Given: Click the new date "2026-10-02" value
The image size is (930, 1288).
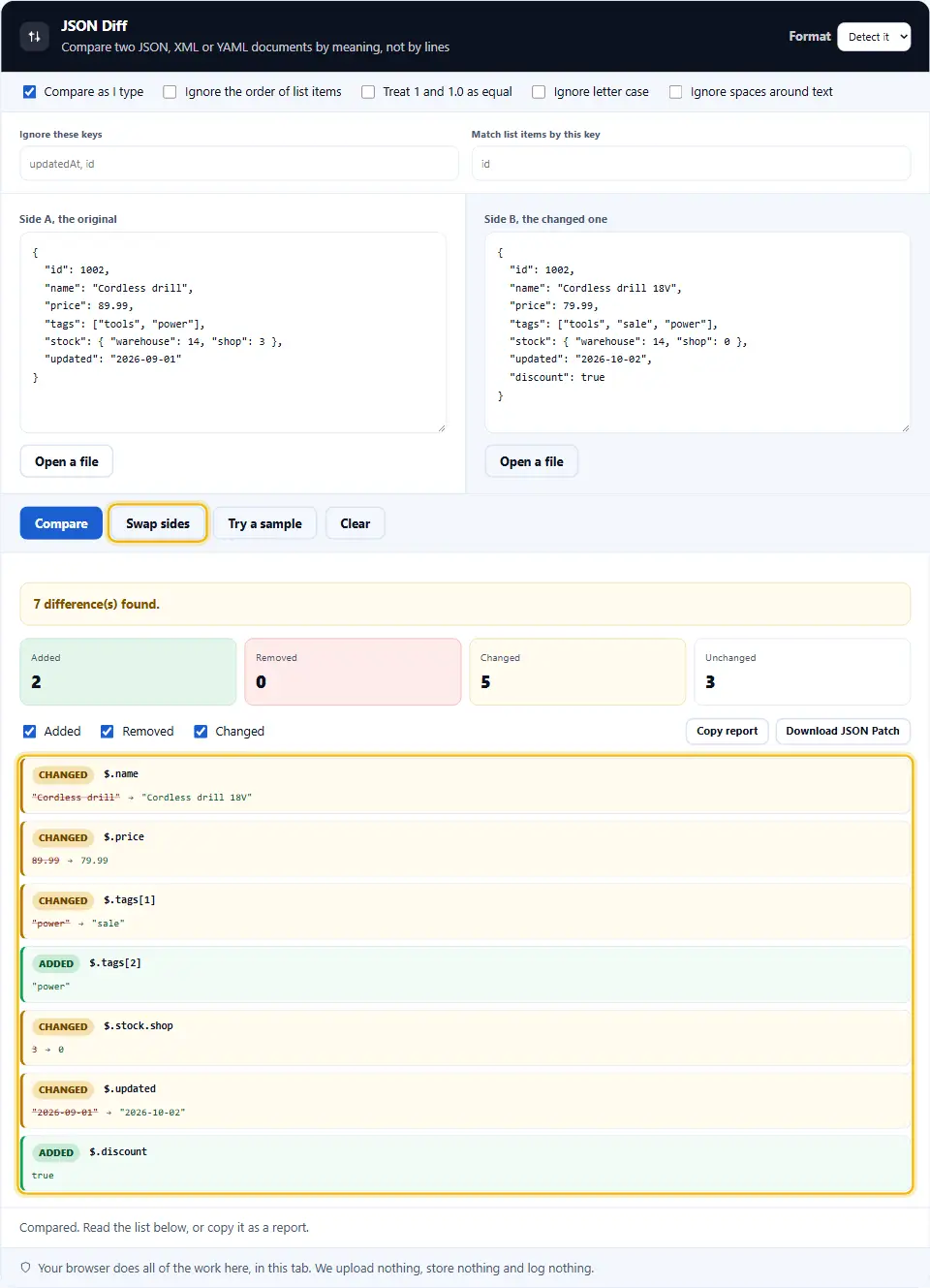Looking at the screenshot, I should pyautogui.click(x=152, y=1113).
